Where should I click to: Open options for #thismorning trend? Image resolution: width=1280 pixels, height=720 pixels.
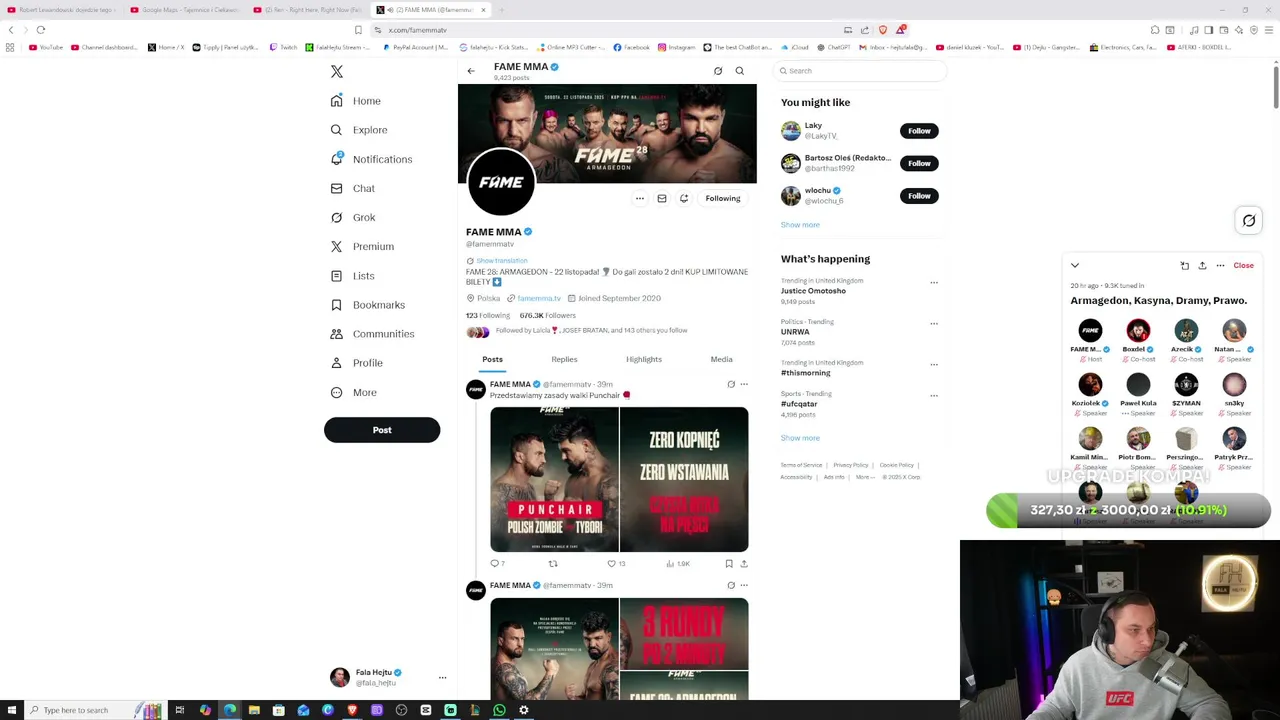click(934, 364)
